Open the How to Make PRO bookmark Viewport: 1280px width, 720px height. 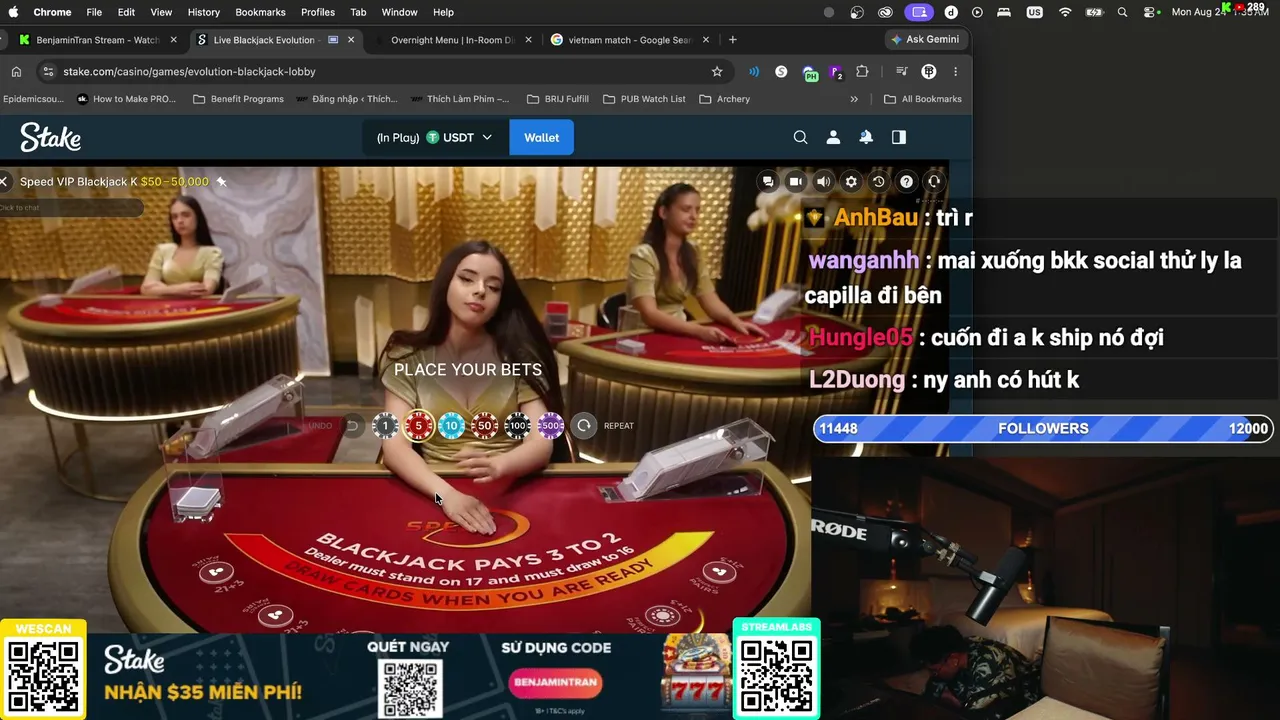(x=126, y=99)
